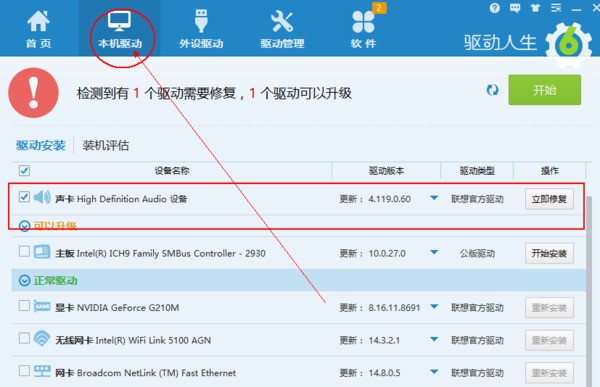Open the main menu list icon

pos(556,8)
